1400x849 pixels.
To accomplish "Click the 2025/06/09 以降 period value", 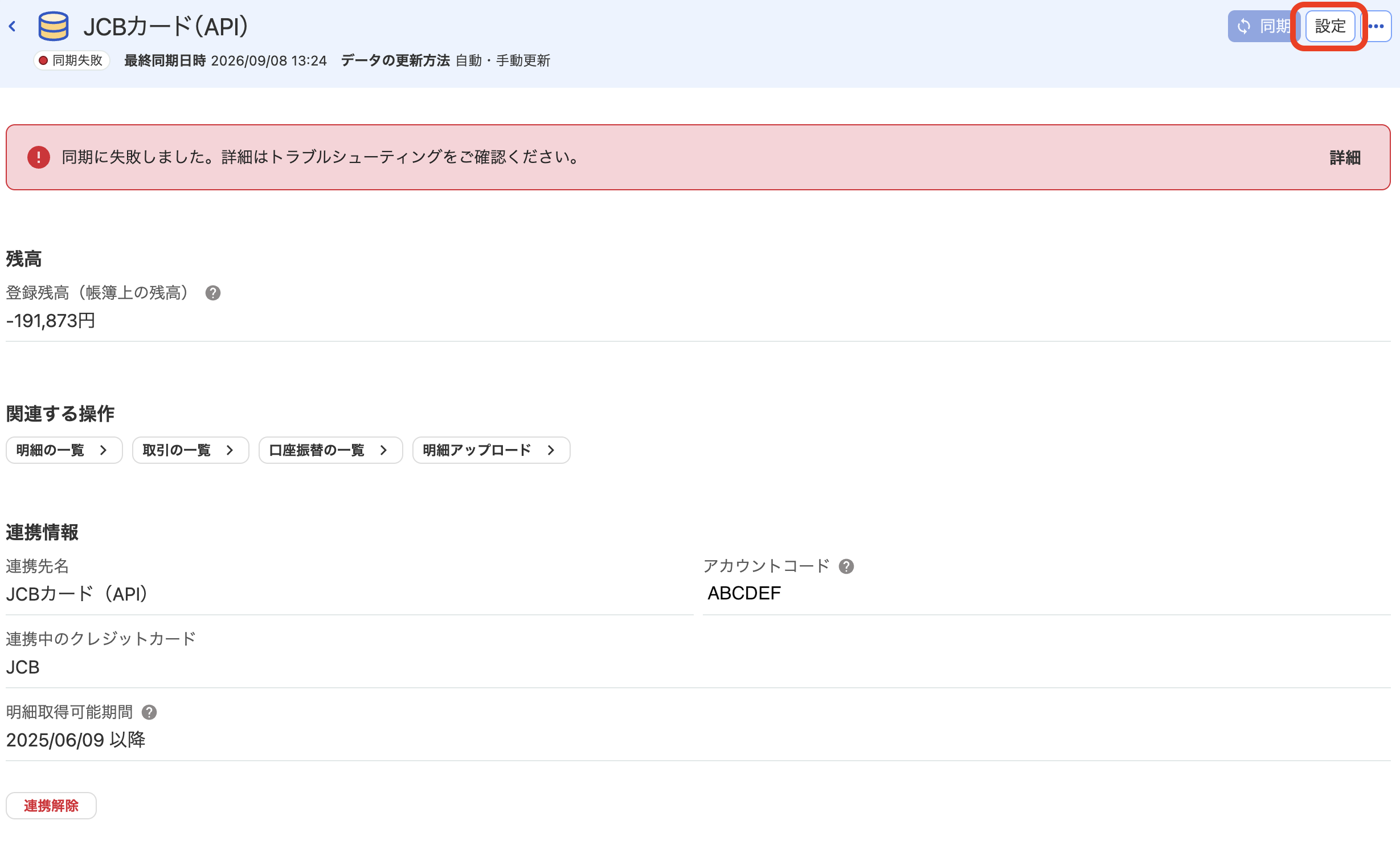I will (76, 740).
